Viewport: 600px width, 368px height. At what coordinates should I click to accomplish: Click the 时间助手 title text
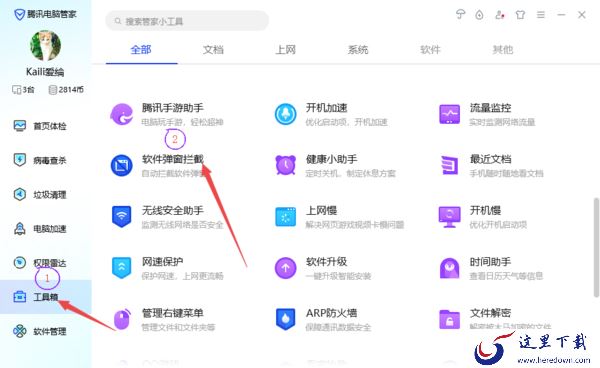491,261
